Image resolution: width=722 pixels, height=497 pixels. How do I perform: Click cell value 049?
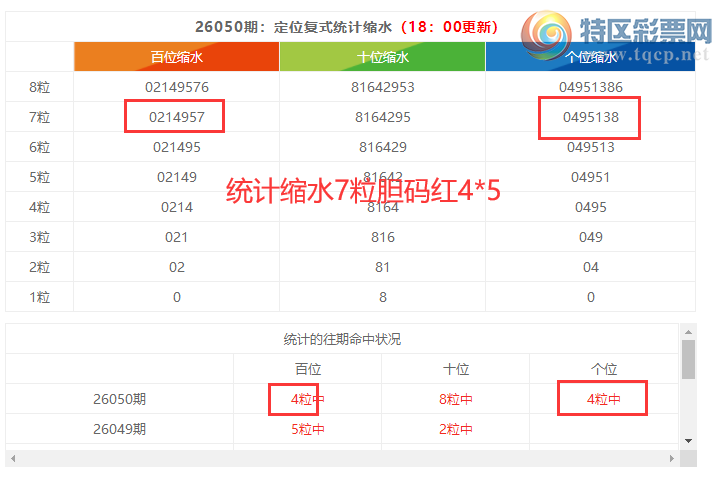(x=591, y=237)
